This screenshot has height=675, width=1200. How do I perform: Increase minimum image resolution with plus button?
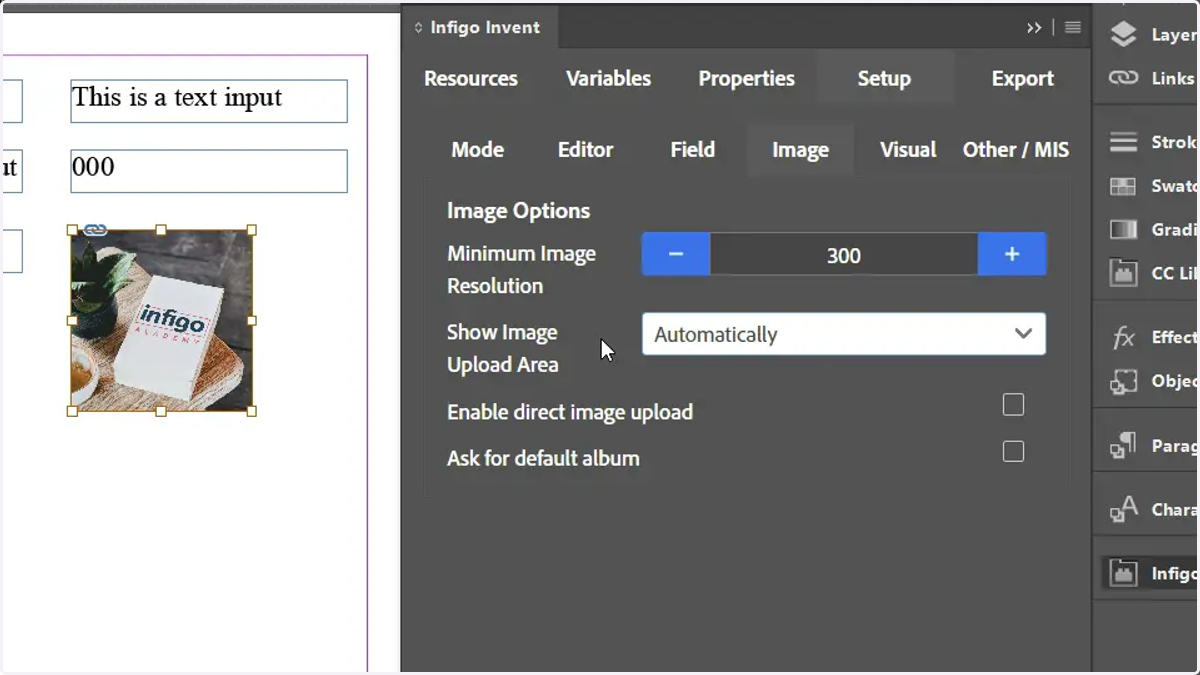tap(1012, 254)
